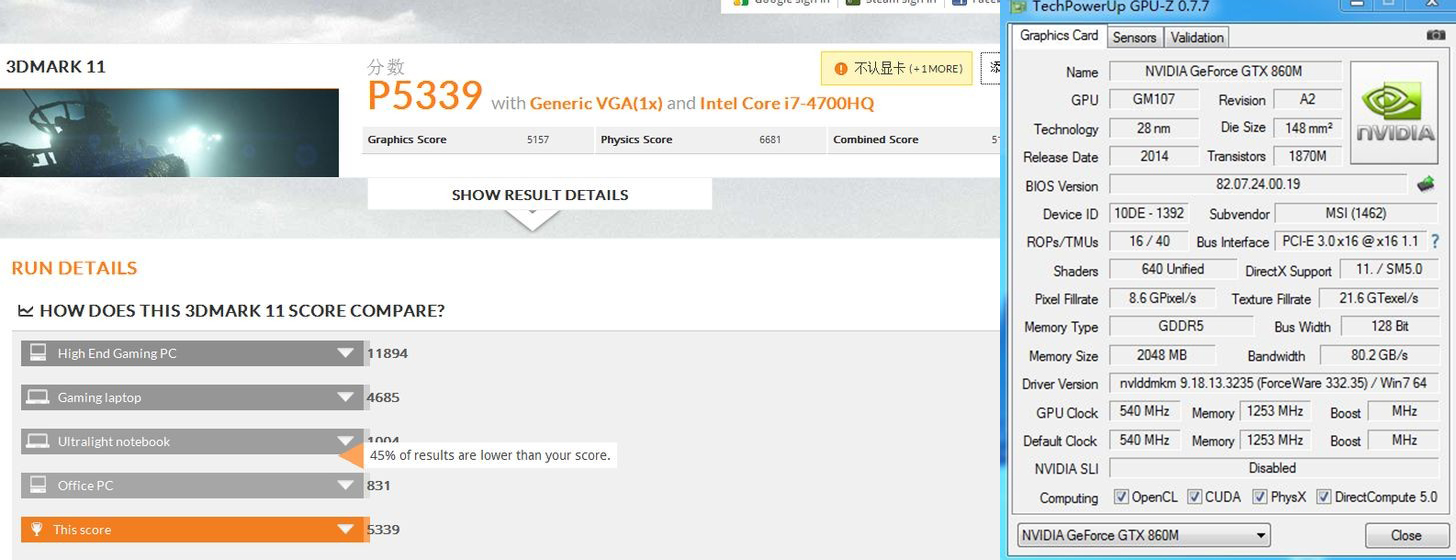Click the Memory Type value GDDR5
Viewport: 1456px width, 560px height.
[1180, 326]
